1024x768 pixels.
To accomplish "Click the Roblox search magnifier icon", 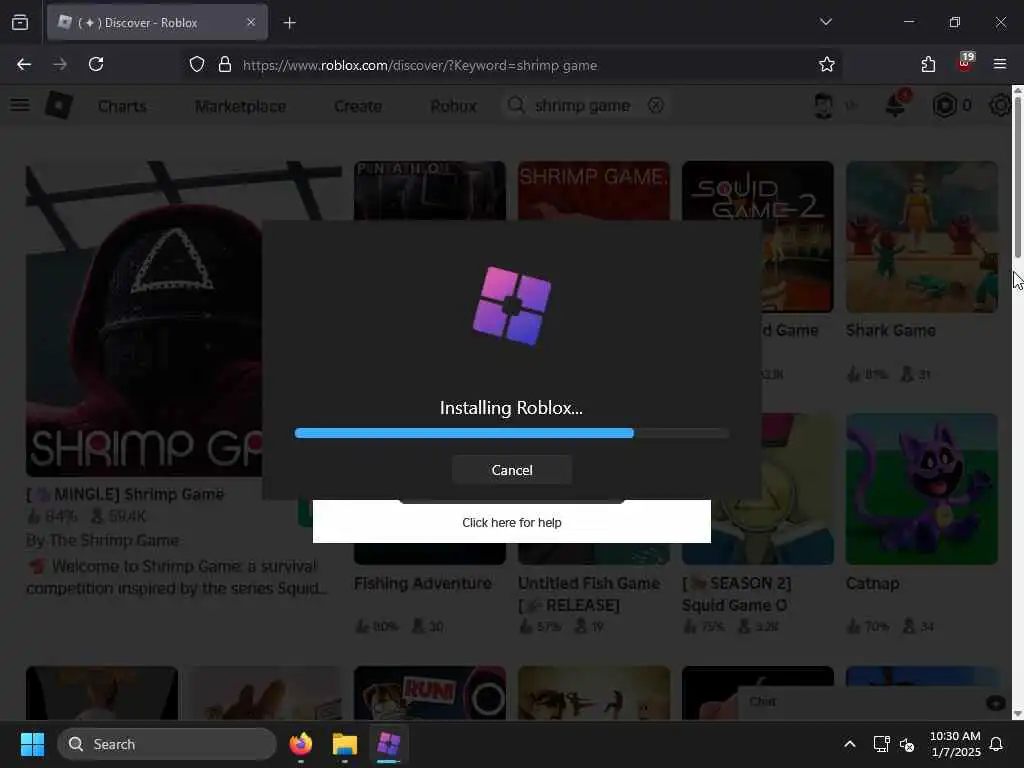I will 516,105.
